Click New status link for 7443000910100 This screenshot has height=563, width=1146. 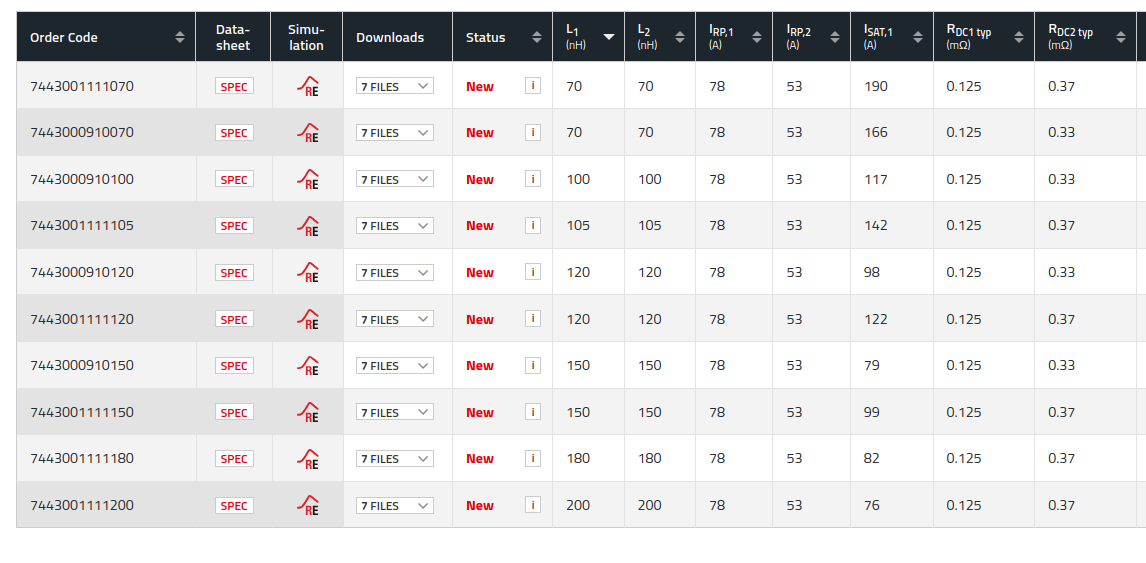pos(479,179)
